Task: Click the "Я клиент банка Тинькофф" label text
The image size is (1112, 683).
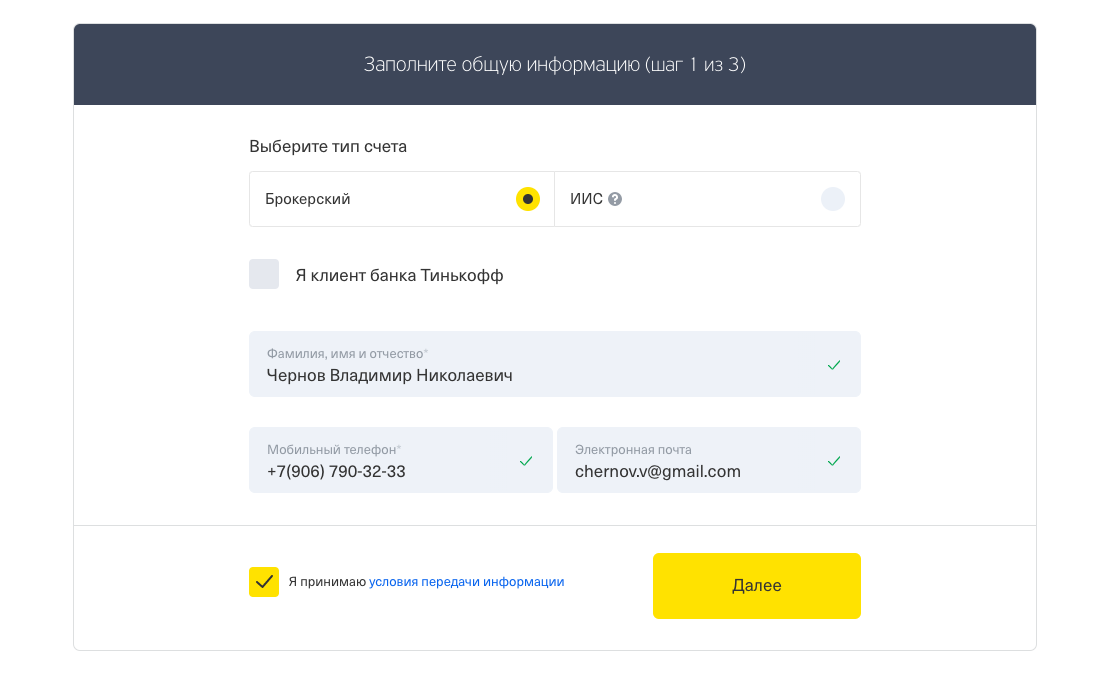Action: tap(399, 275)
